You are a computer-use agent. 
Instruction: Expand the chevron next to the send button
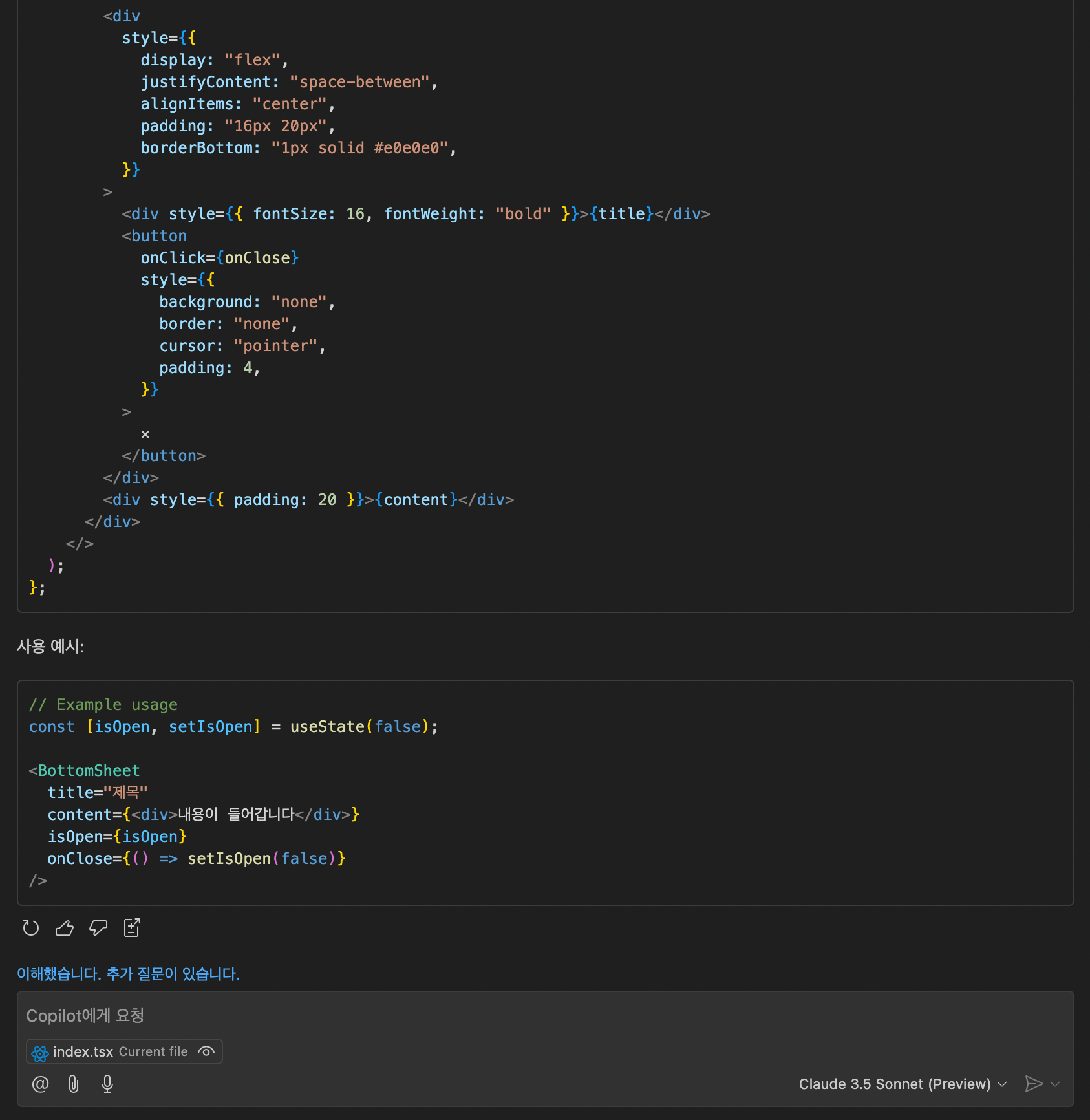pos(1056,1084)
